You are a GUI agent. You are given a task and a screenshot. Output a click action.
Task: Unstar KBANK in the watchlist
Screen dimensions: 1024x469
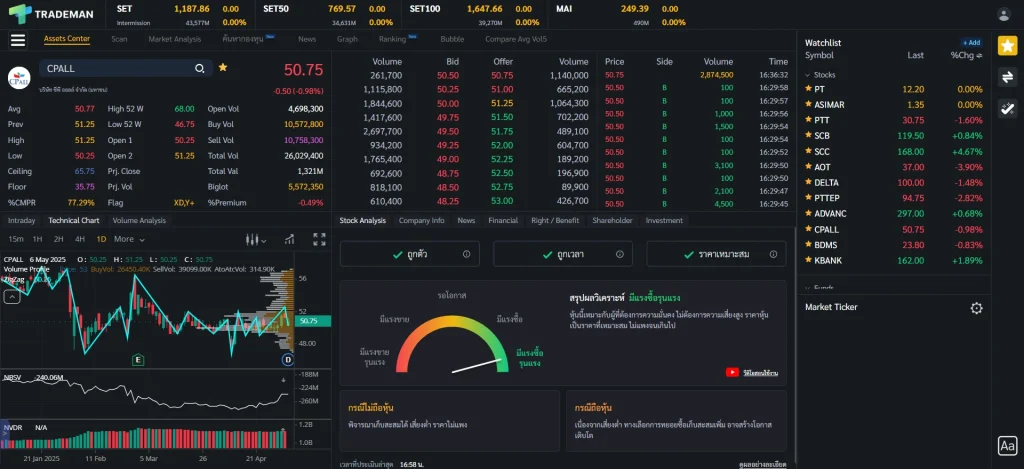[x=808, y=260]
